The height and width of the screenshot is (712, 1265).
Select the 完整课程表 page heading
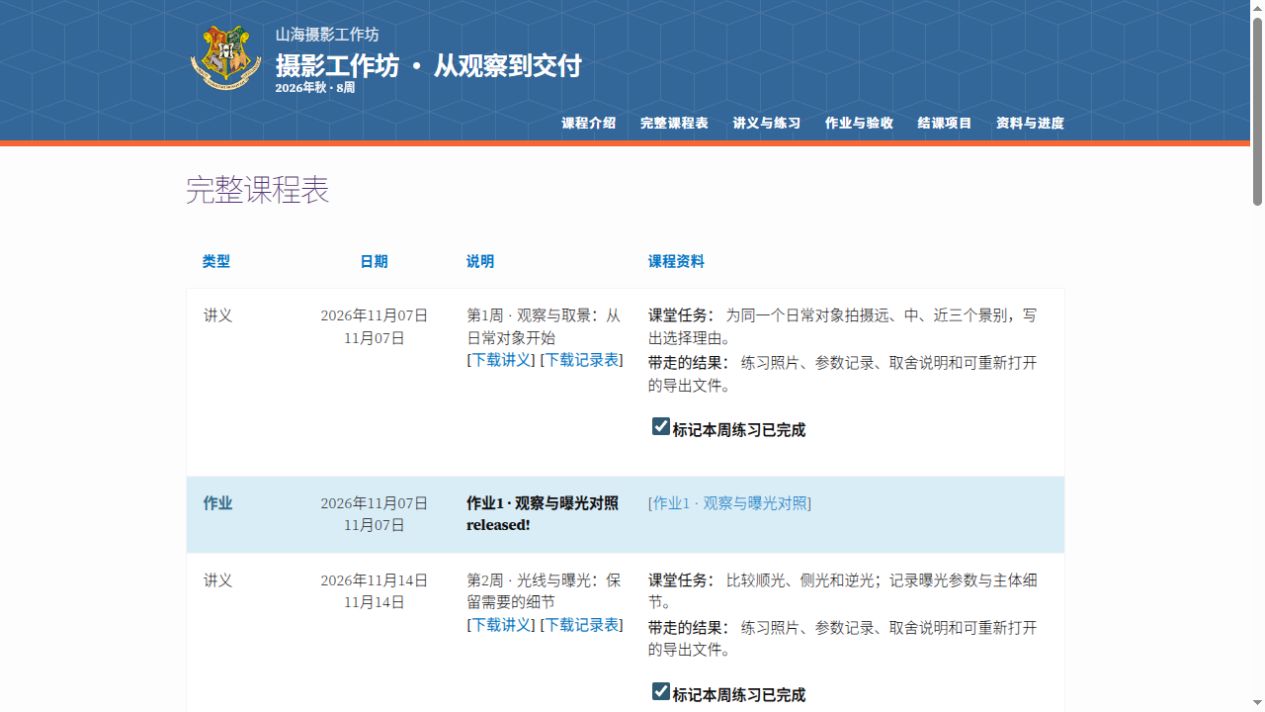[x=258, y=190]
